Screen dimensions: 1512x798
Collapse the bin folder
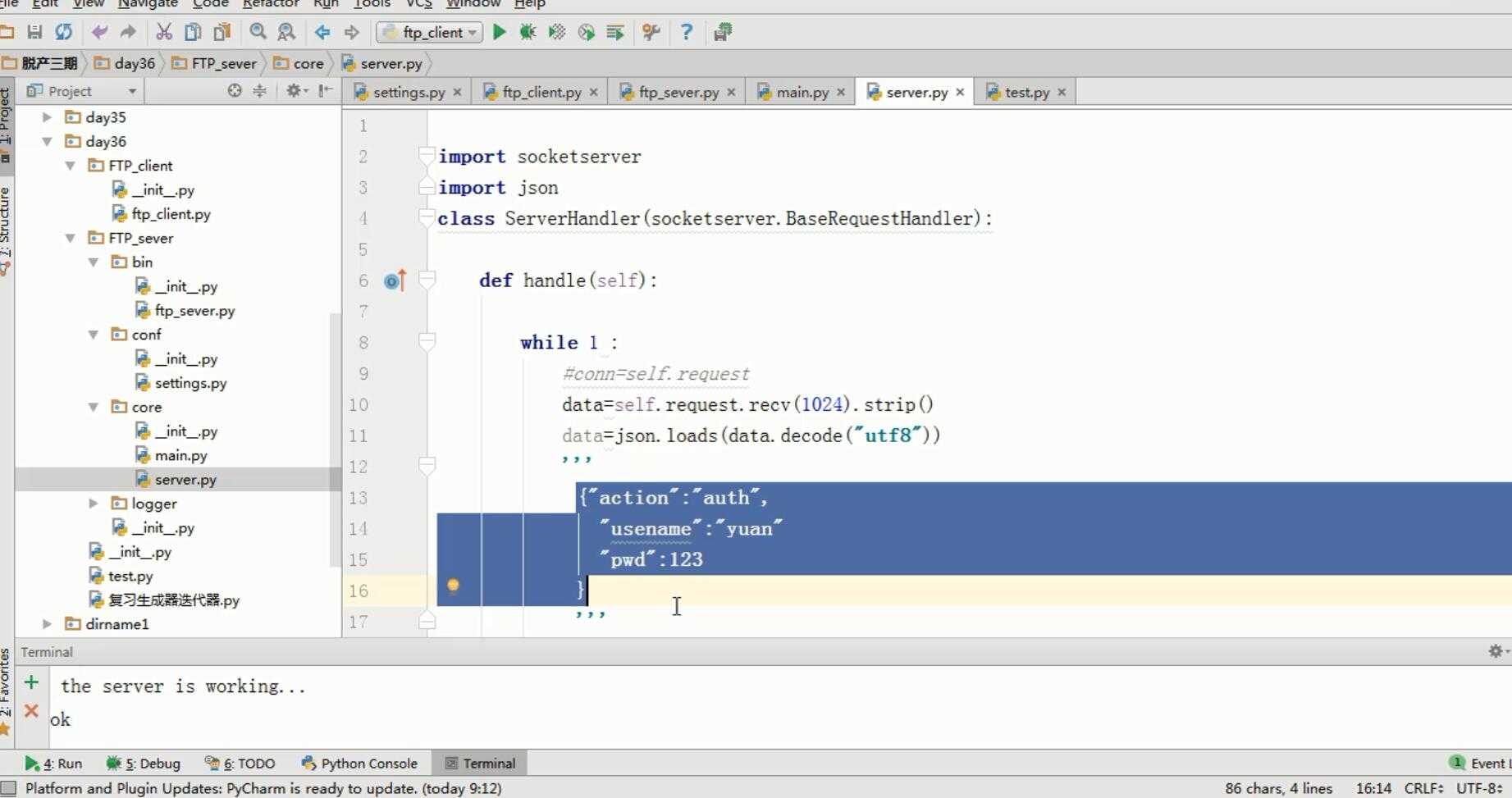pos(93,262)
